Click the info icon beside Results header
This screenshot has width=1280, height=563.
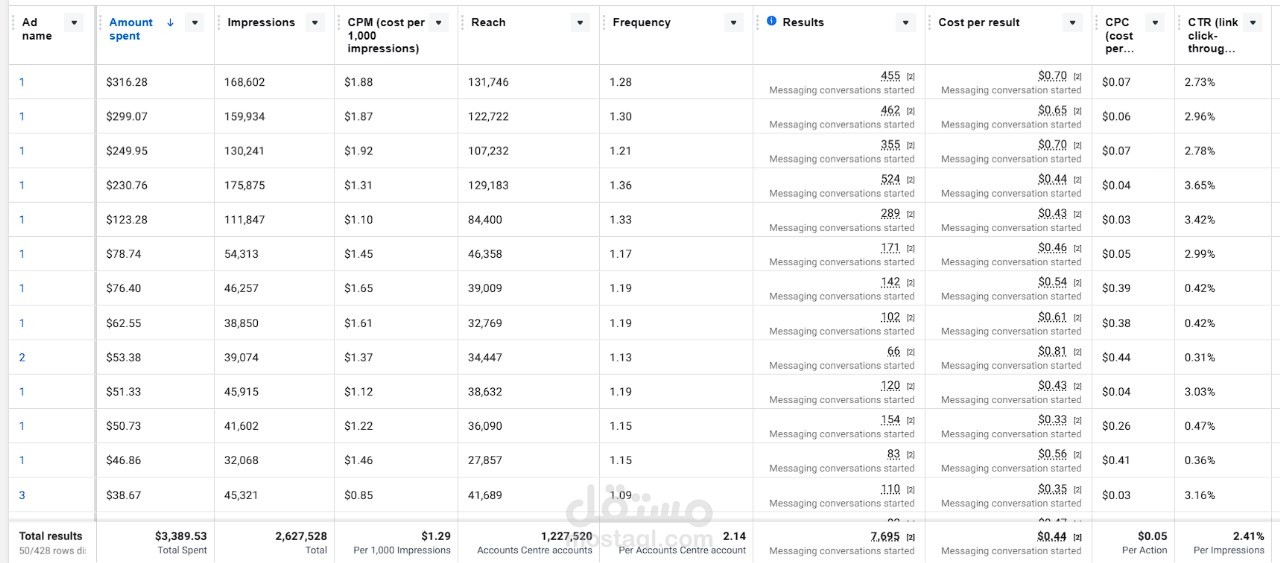coord(771,21)
